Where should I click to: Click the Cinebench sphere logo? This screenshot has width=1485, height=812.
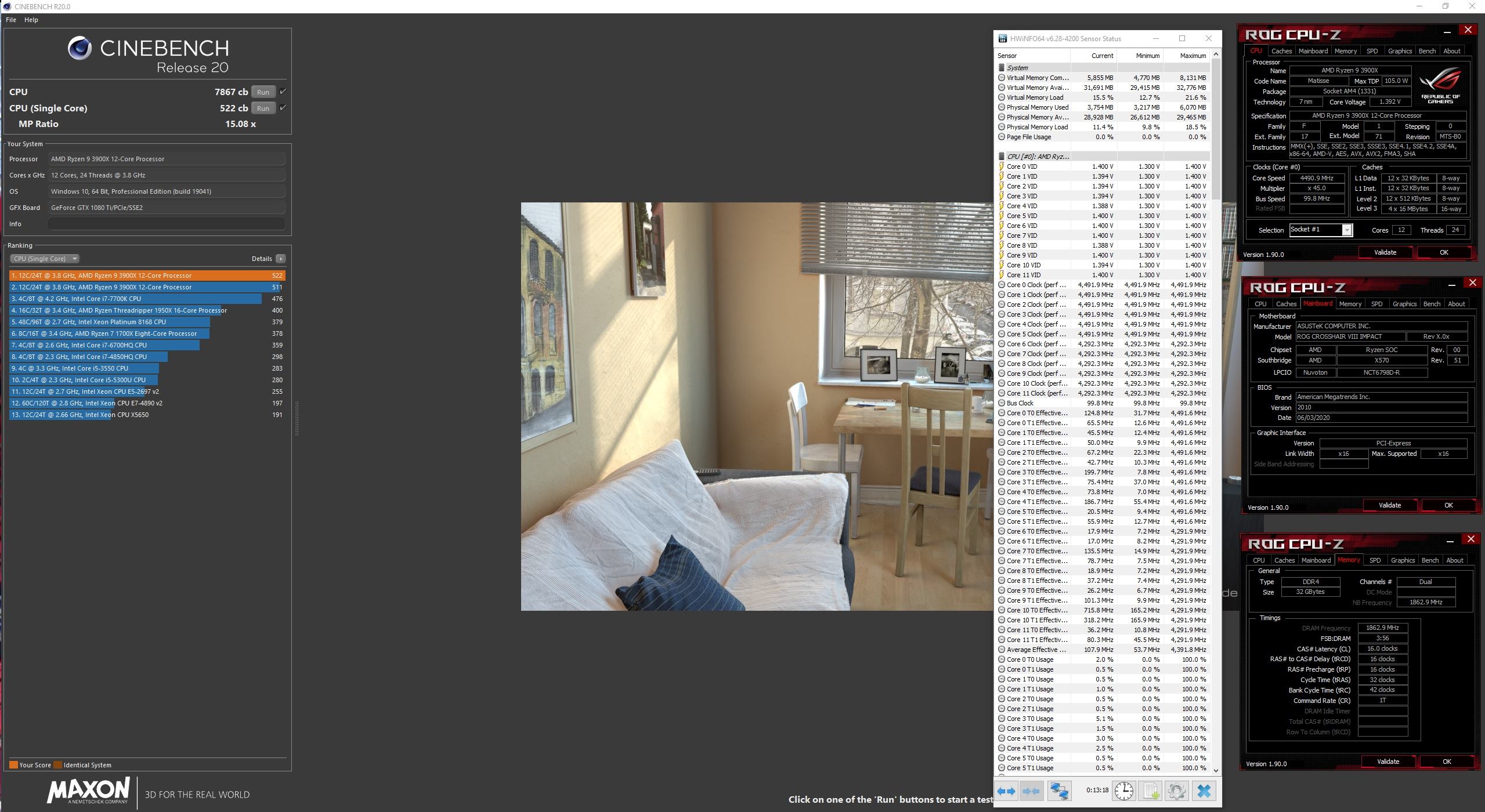click(80, 48)
